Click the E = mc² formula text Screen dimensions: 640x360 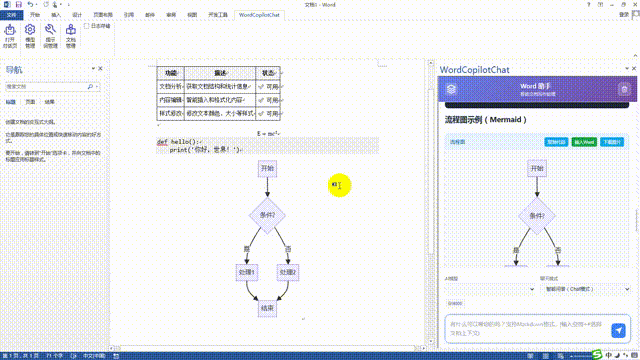(268, 133)
